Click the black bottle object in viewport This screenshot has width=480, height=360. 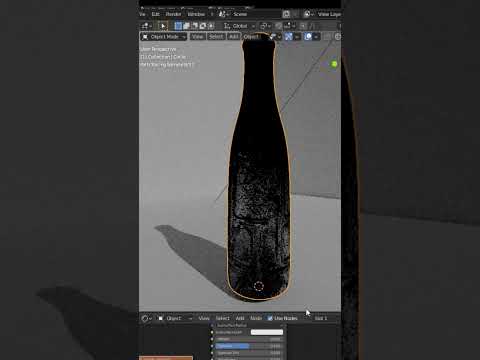[259, 167]
